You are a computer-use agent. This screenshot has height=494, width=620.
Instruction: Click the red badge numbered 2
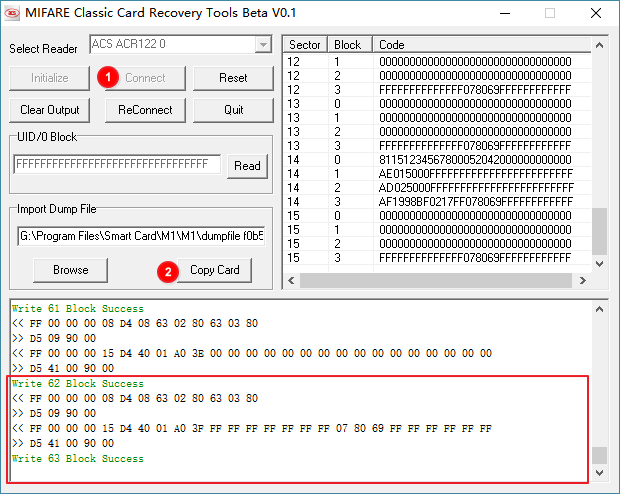[x=169, y=271]
